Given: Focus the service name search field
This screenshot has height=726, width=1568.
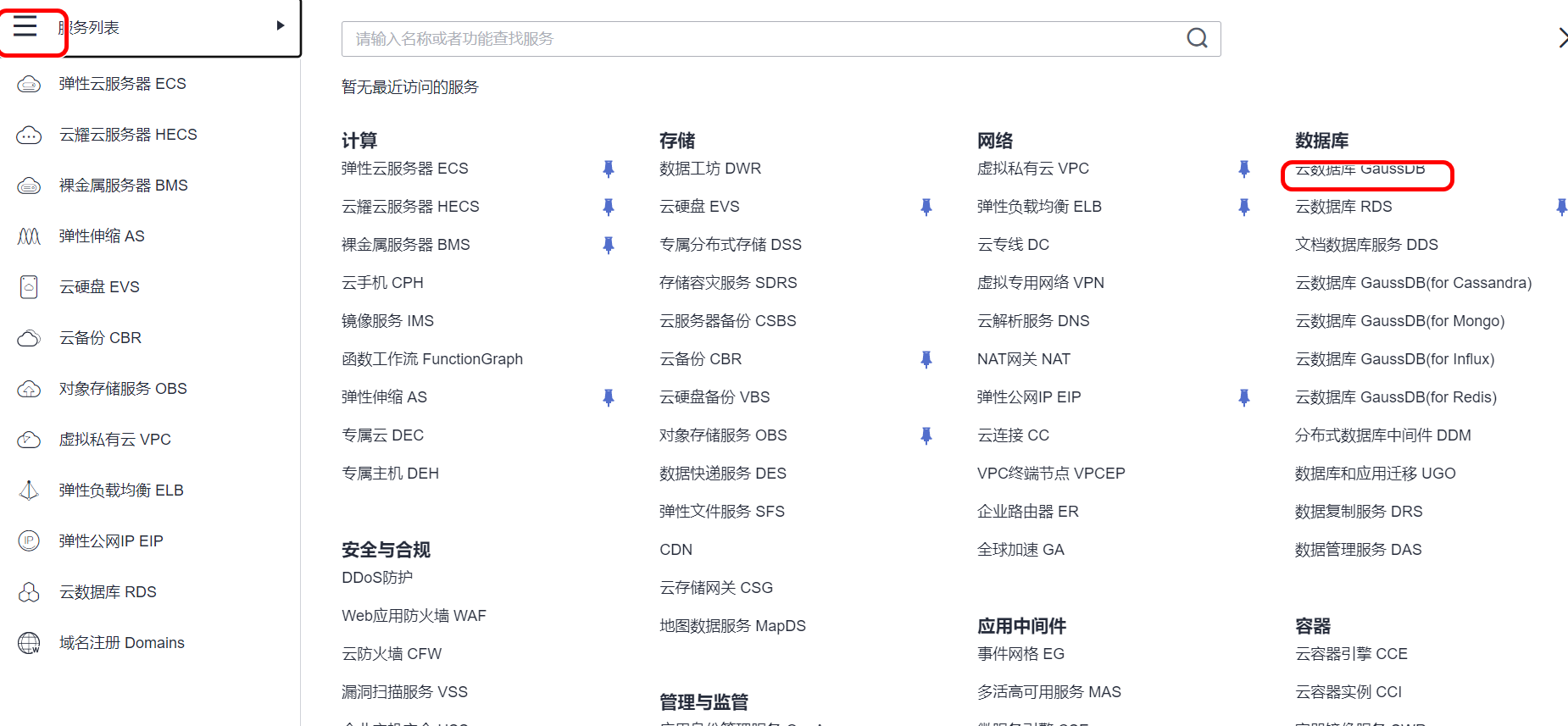Looking at the screenshot, I should click(781, 39).
